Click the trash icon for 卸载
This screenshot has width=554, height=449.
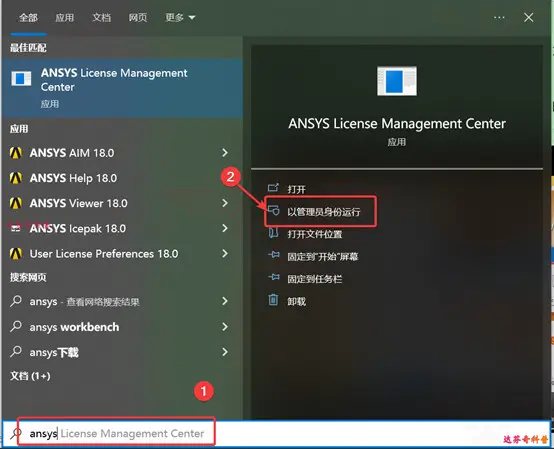(273, 300)
